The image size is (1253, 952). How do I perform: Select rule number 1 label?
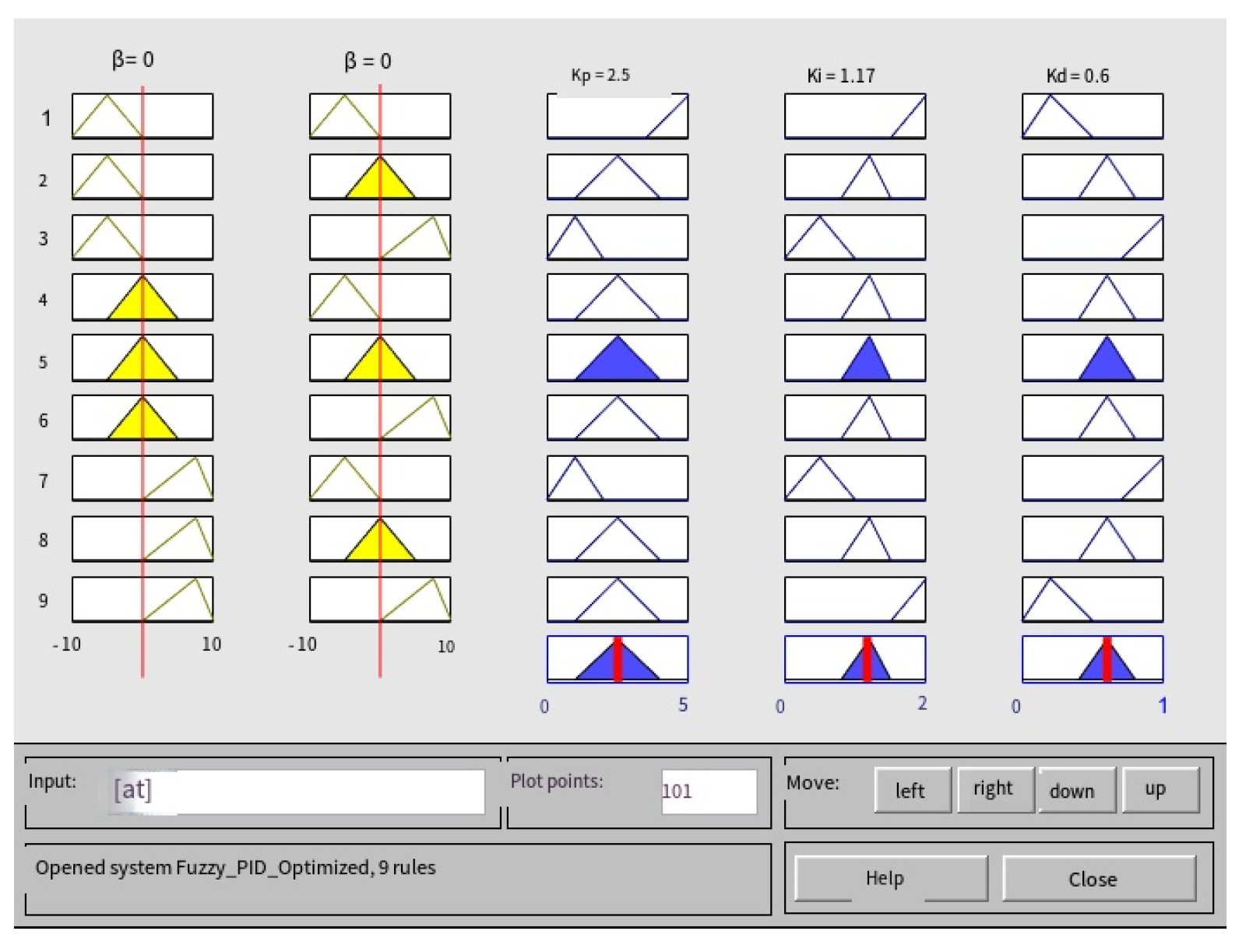[46, 118]
